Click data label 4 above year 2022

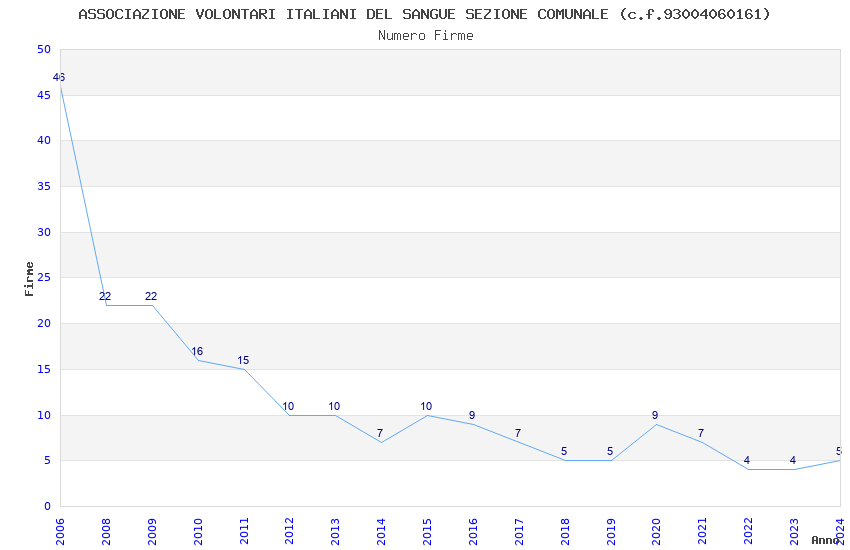click(747, 461)
